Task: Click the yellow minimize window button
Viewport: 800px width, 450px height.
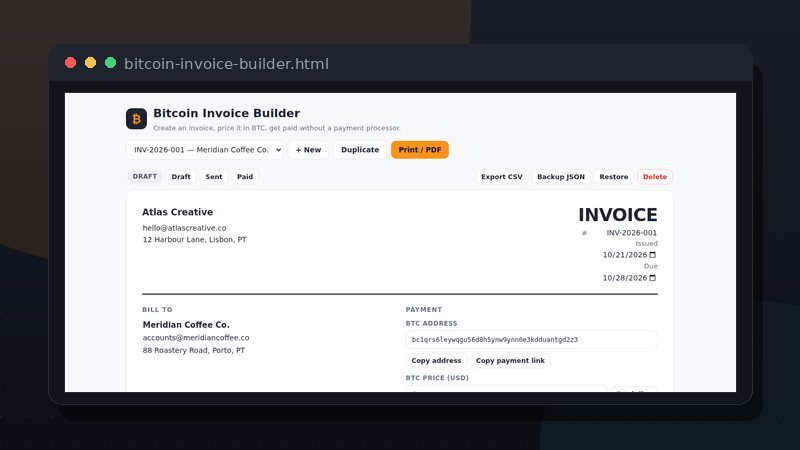Action: pos(90,63)
